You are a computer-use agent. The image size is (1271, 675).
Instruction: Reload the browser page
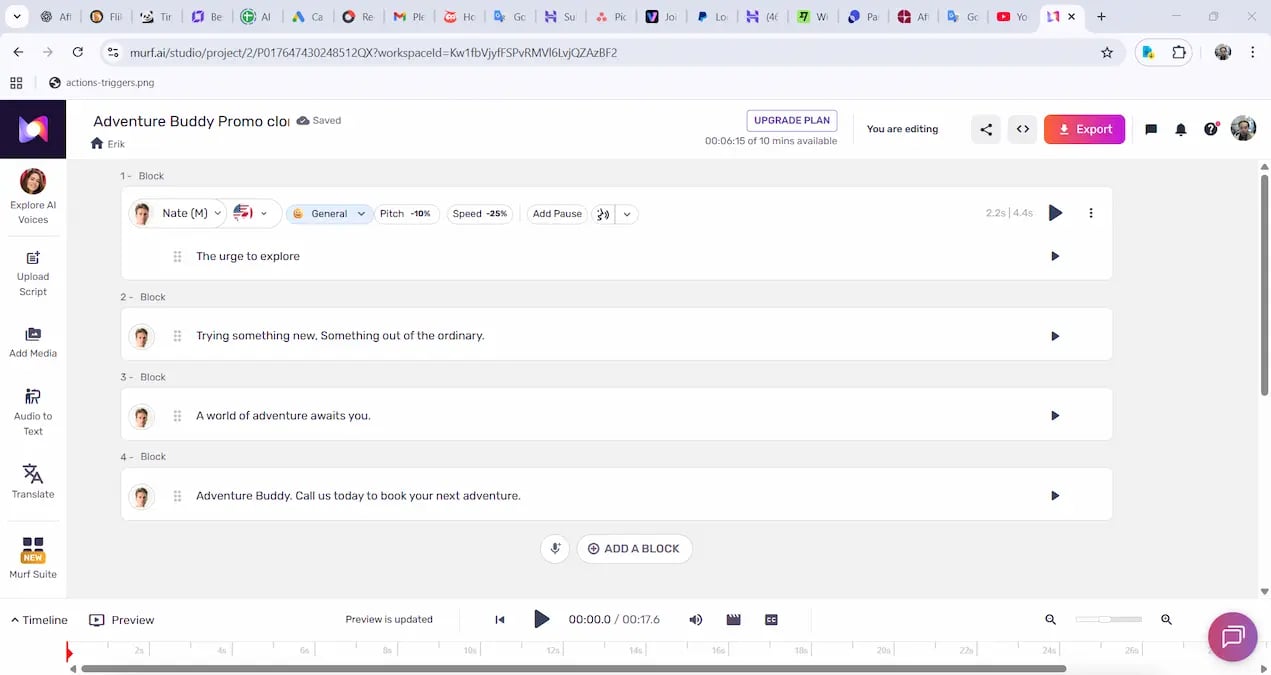point(78,52)
